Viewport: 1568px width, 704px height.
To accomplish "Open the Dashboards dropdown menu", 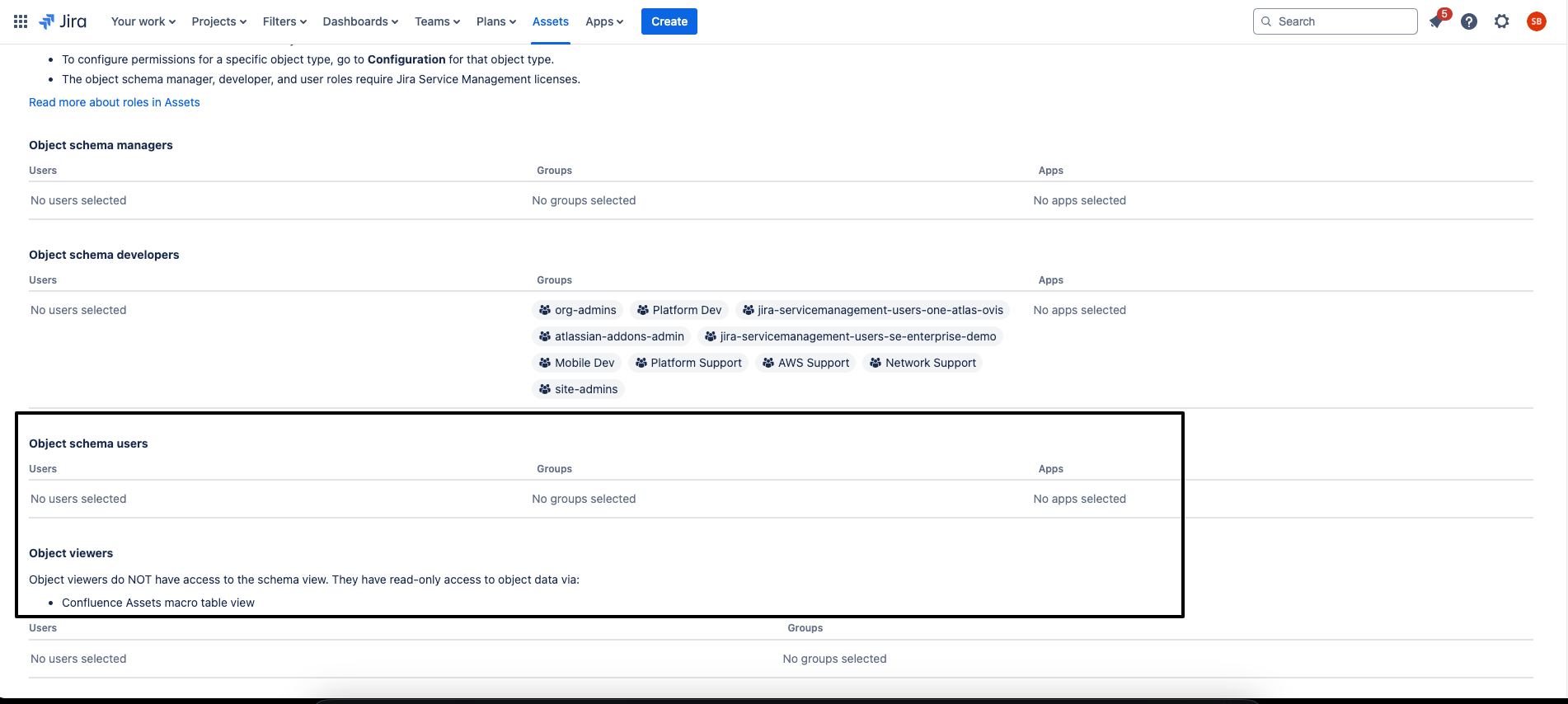I will [x=360, y=21].
